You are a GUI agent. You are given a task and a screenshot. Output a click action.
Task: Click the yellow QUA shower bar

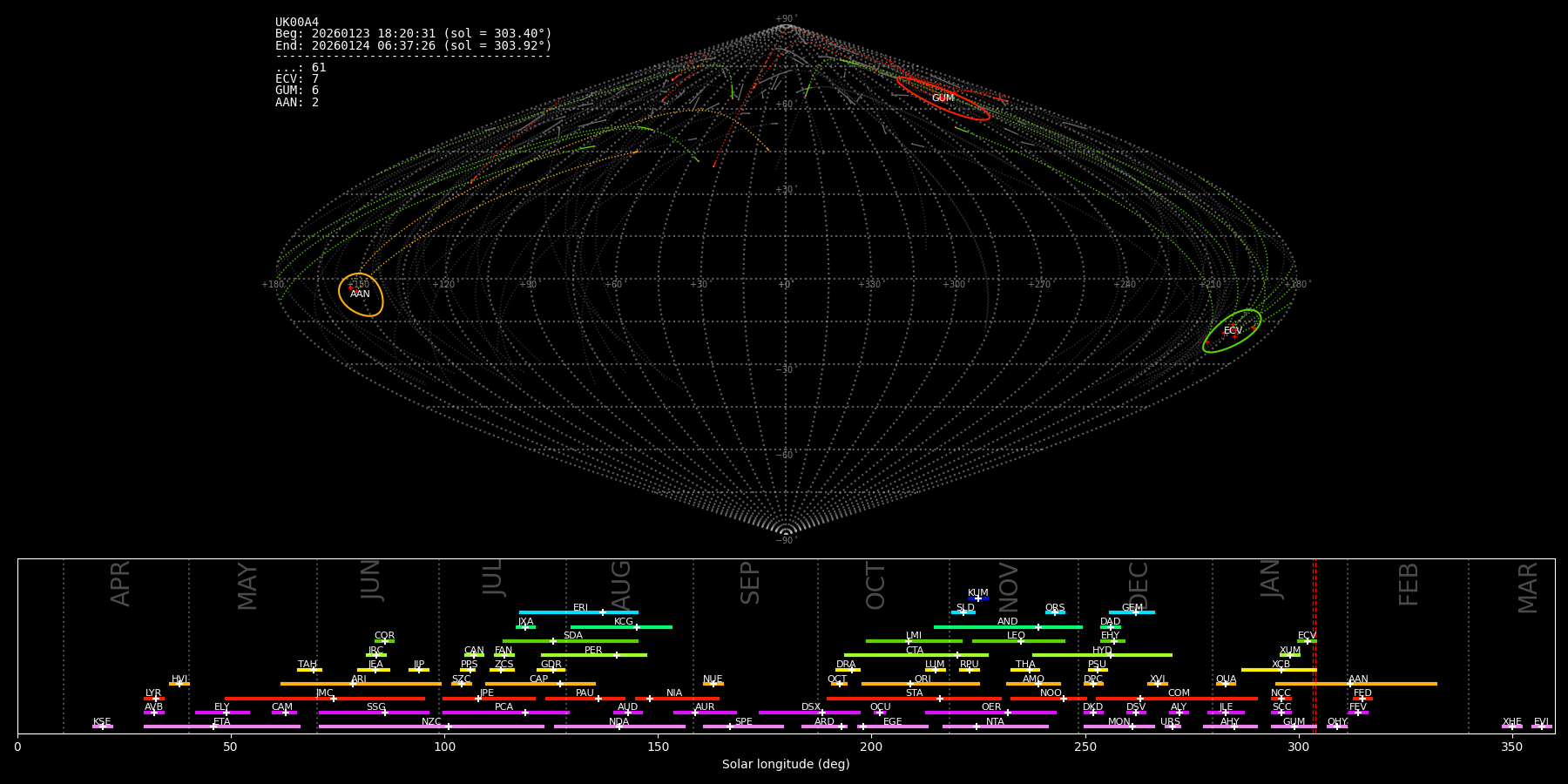(1226, 684)
